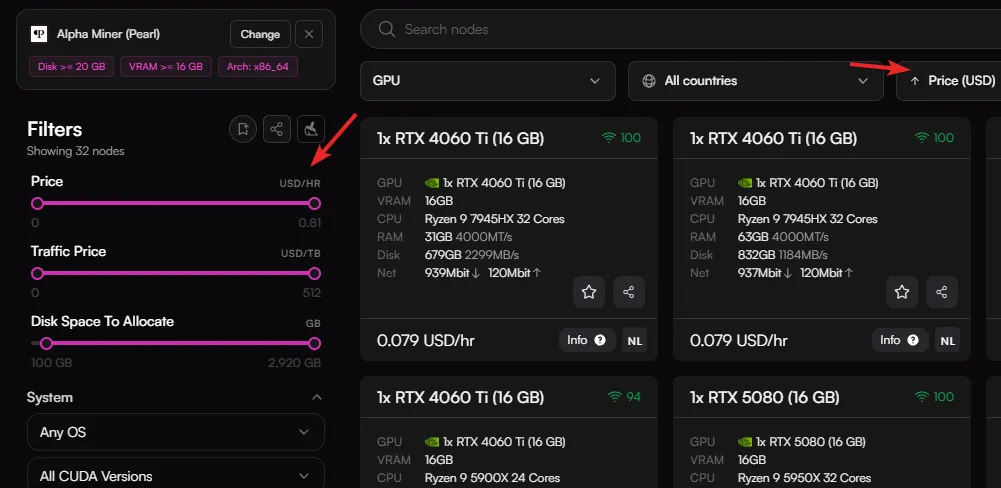Click reliability 100 on RTX 5080 card
1001x488 pixels.
pos(934,397)
